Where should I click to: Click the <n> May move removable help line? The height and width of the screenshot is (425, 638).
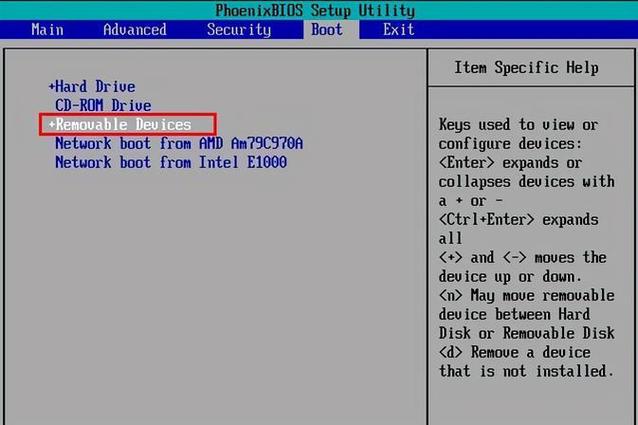tap(526, 295)
